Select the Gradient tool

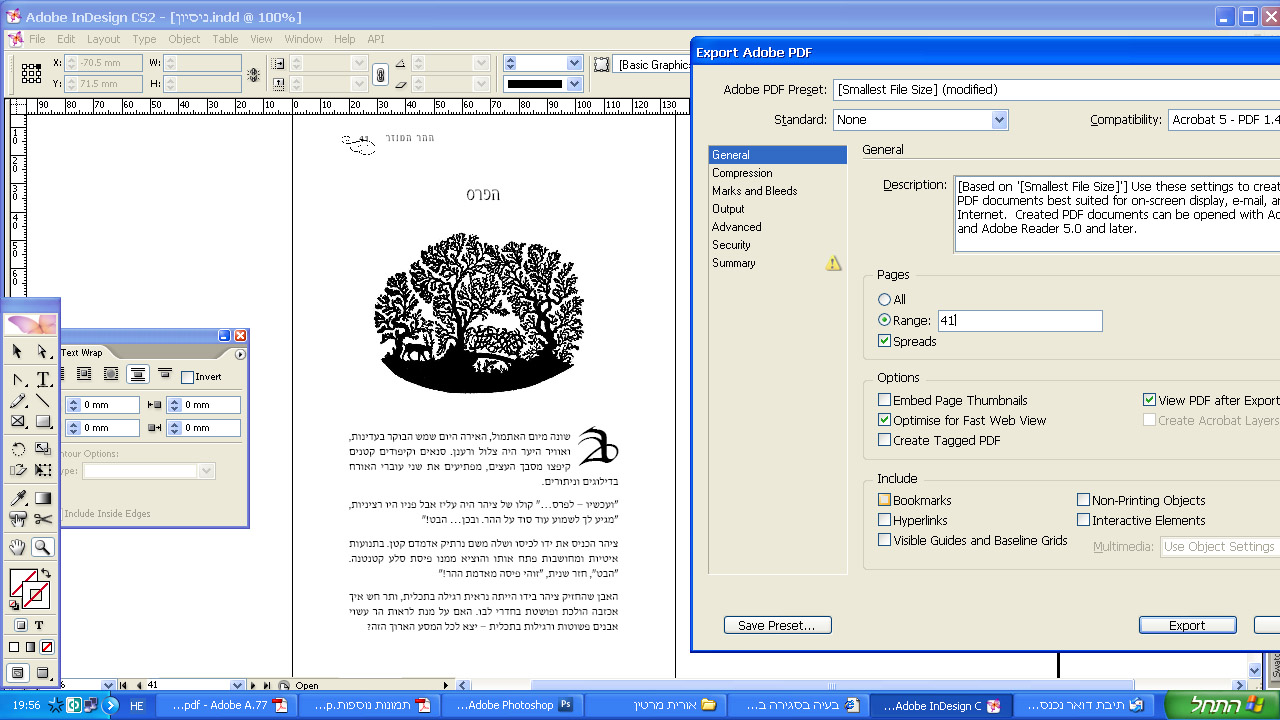43,498
